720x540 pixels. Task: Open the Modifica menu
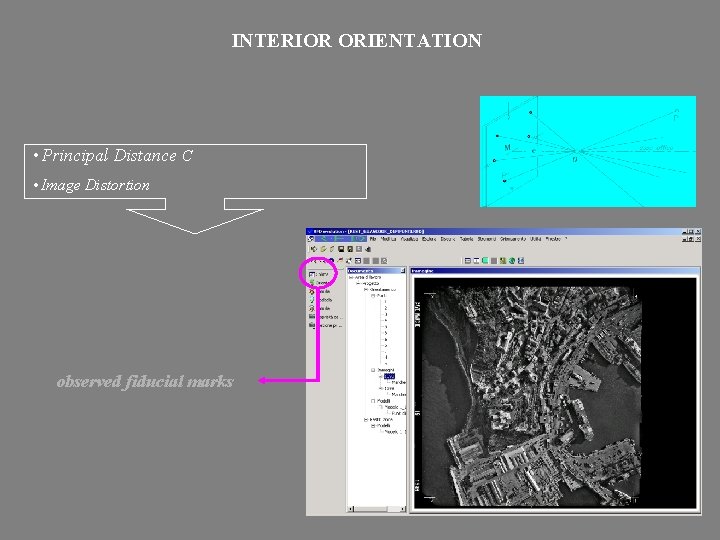(388, 239)
